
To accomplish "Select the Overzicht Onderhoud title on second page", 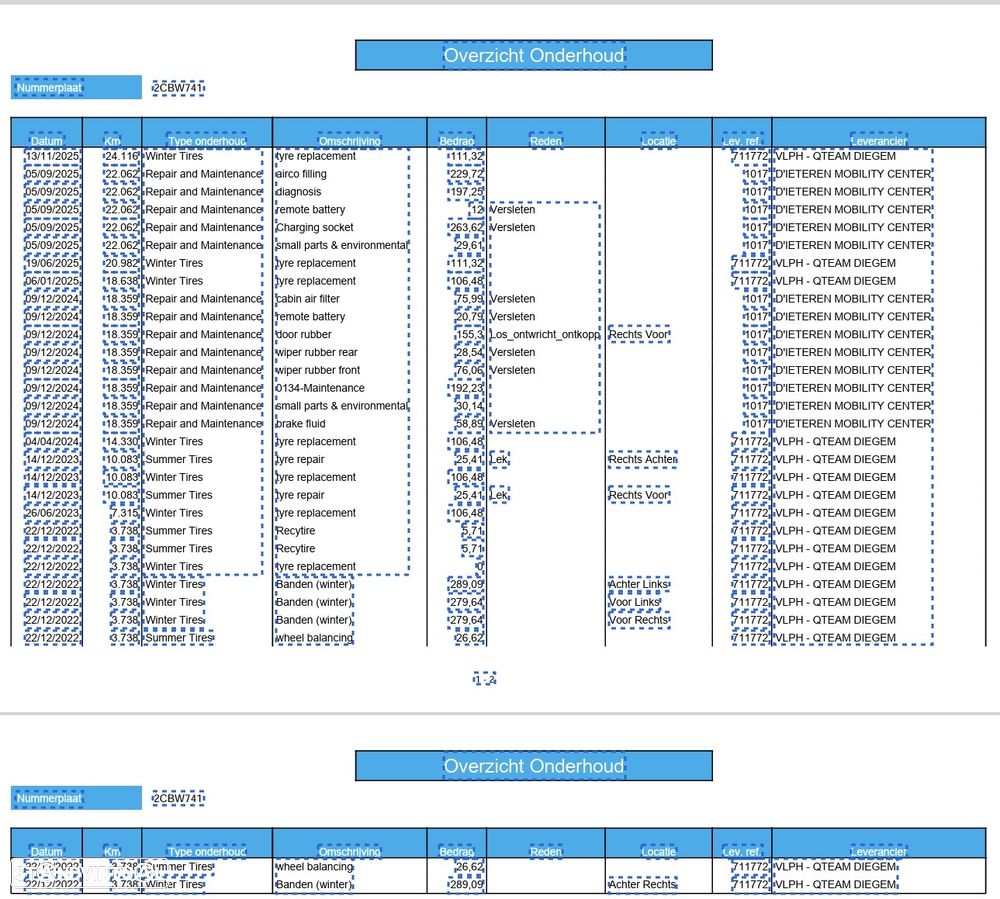I will click(534, 766).
